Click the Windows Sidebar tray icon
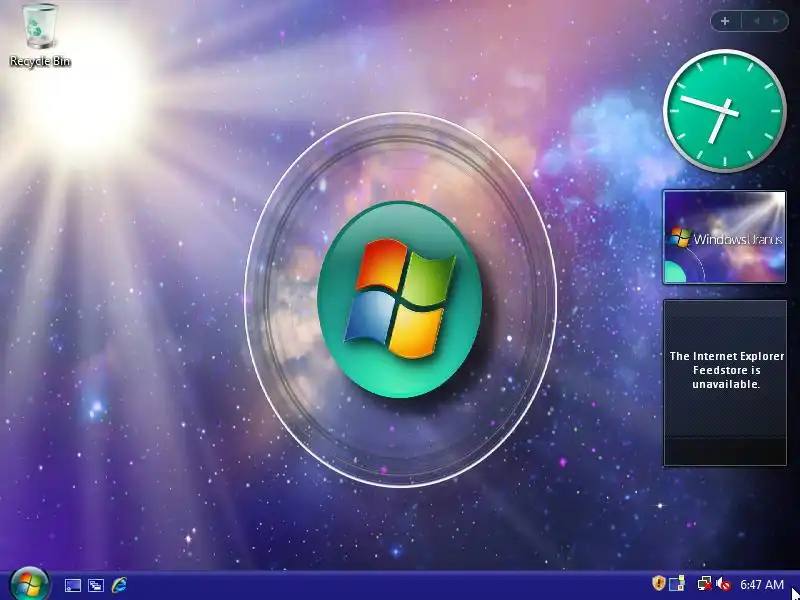 tap(677, 583)
